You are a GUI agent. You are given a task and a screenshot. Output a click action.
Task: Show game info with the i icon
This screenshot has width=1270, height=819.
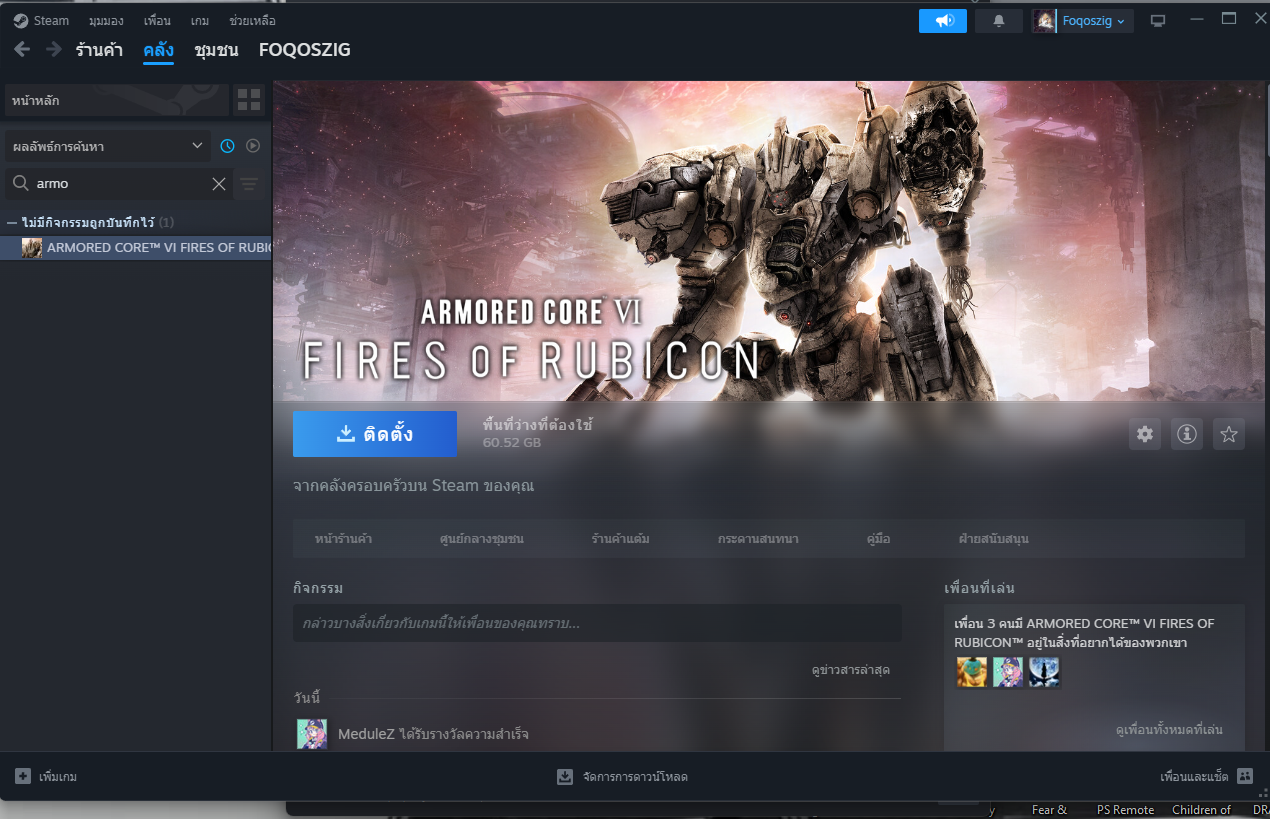pyautogui.click(x=1187, y=434)
